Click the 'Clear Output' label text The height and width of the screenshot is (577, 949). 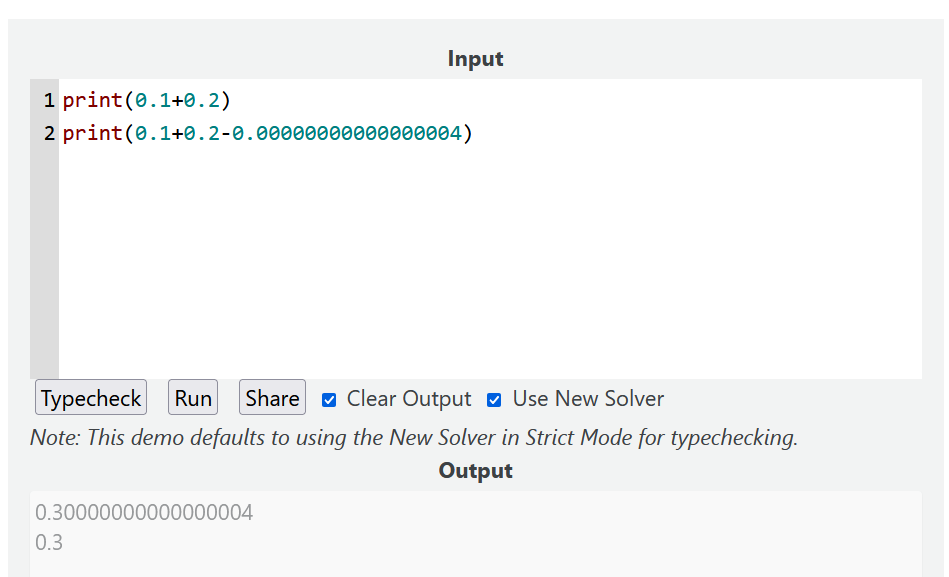coord(408,399)
